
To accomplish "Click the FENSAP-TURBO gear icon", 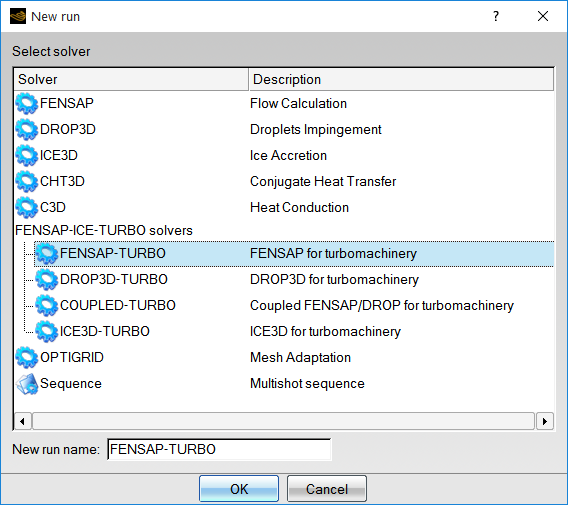I will 47,254.
